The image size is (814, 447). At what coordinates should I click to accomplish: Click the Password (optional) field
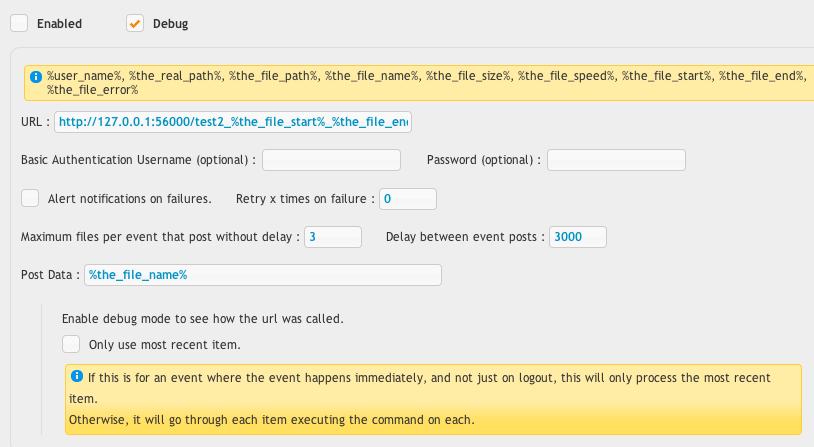click(616, 160)
